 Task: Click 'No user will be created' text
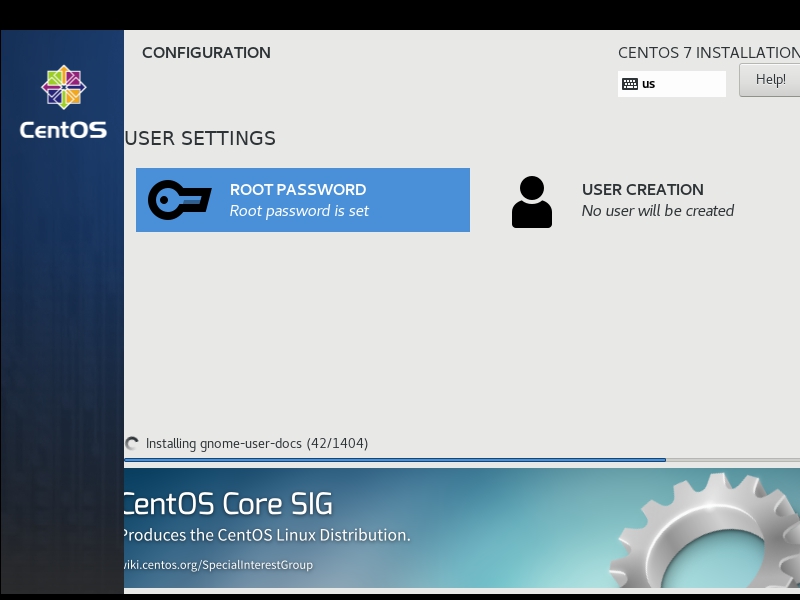coord(658,211)
